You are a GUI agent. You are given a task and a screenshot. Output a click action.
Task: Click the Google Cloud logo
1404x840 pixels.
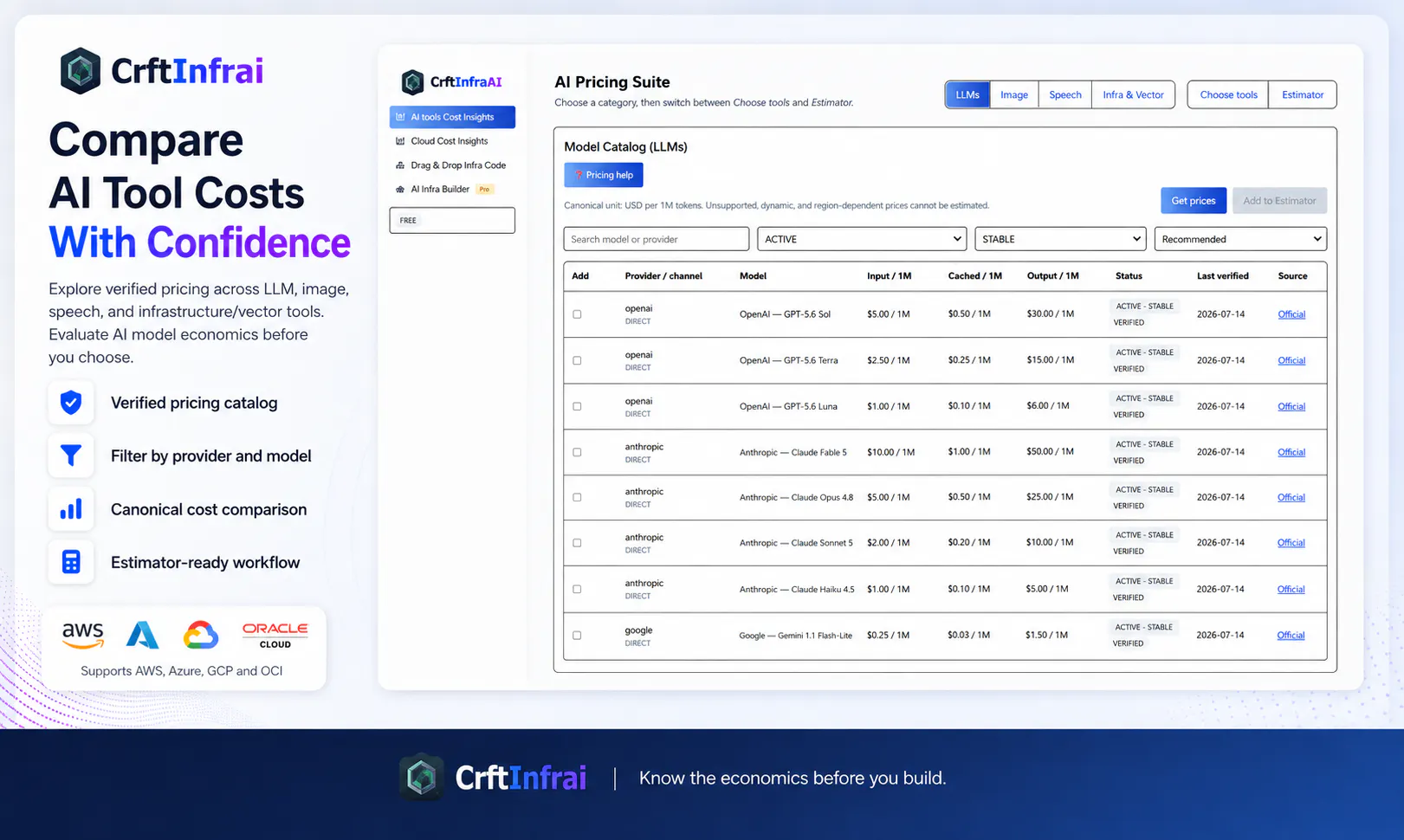point(201,635)
